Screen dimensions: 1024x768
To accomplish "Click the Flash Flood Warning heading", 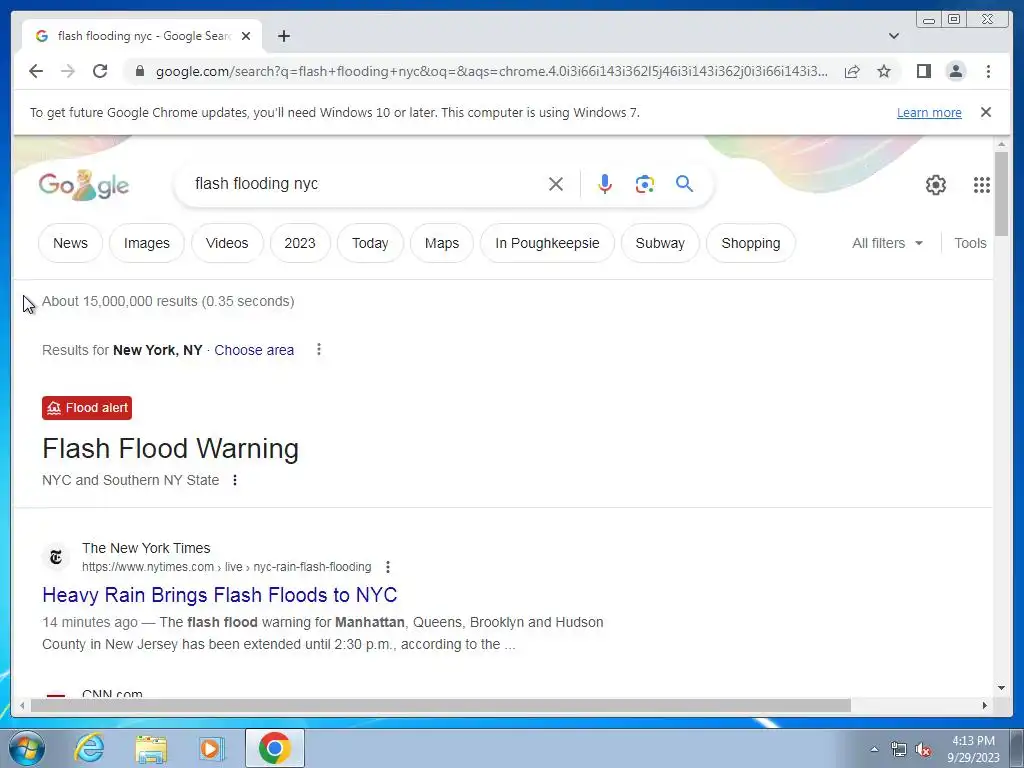I will pyautogui.click(x=170, y=449).
